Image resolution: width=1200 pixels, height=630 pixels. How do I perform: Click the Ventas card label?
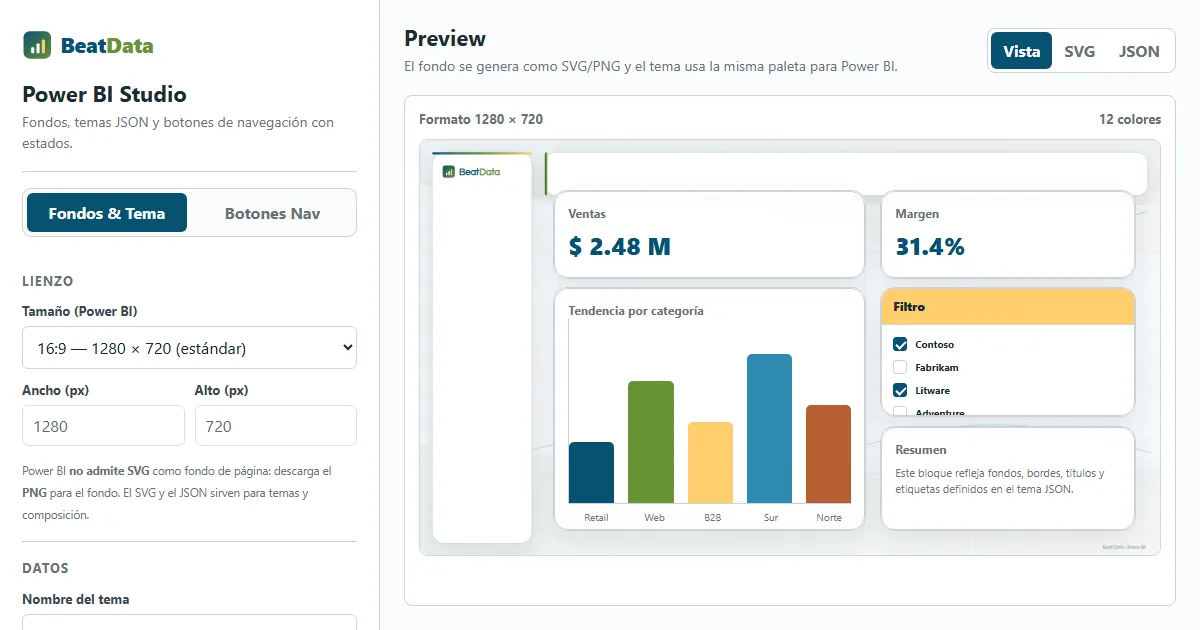pyautogui.click(x=587, y=214)
